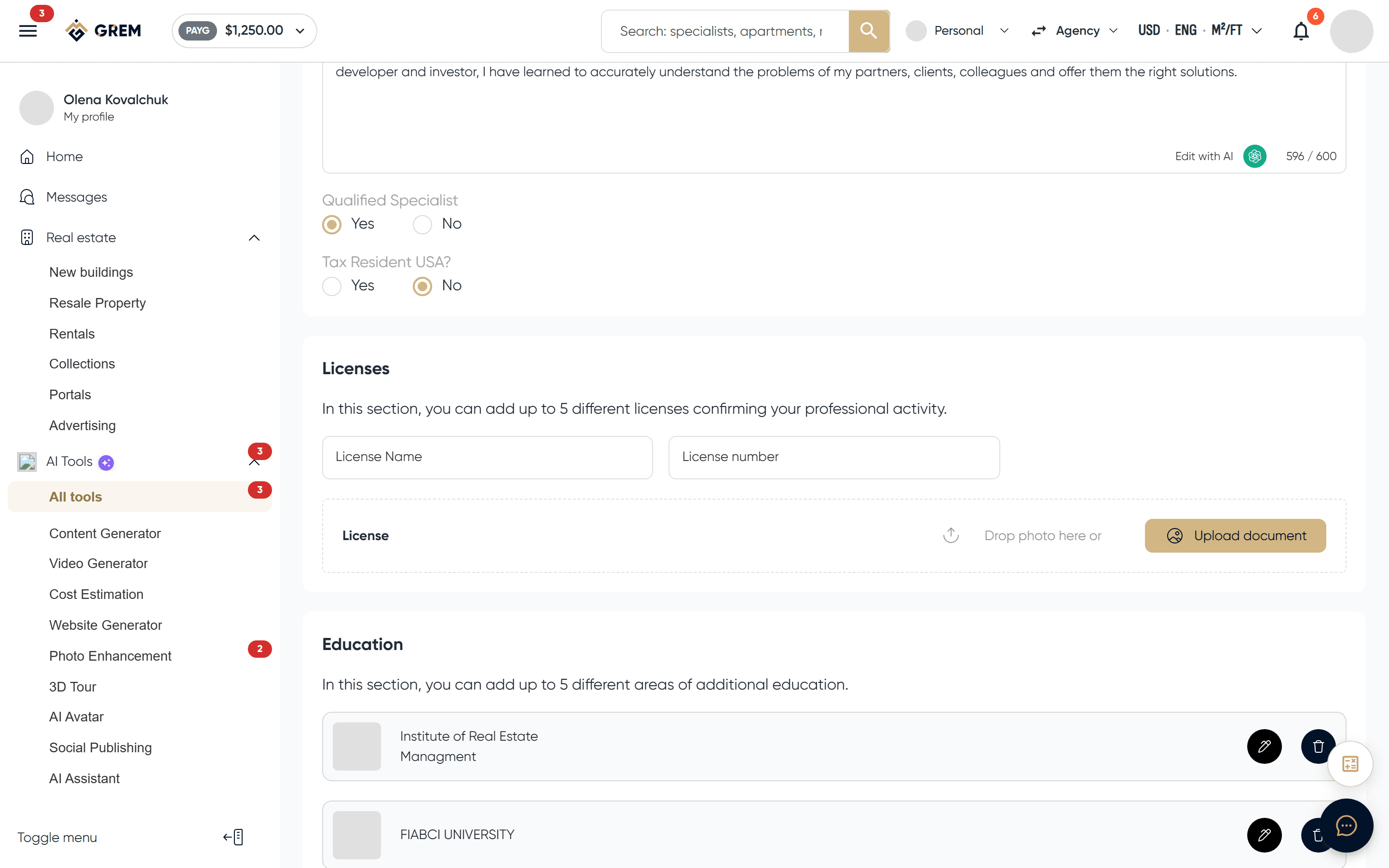Click the Agency swap arrows icon
This screenshot has height=868, width=1389.
(x=1038, y=31)
